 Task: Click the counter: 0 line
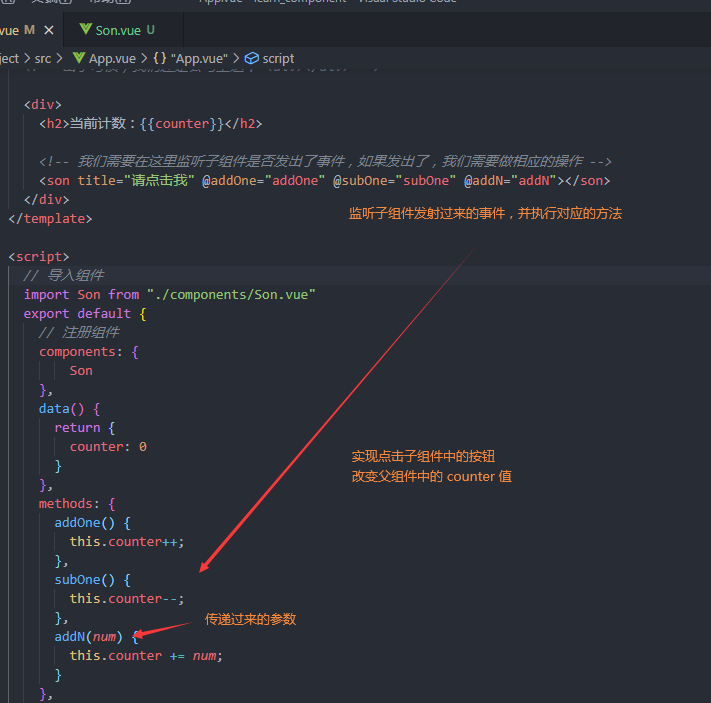(108, 447)
